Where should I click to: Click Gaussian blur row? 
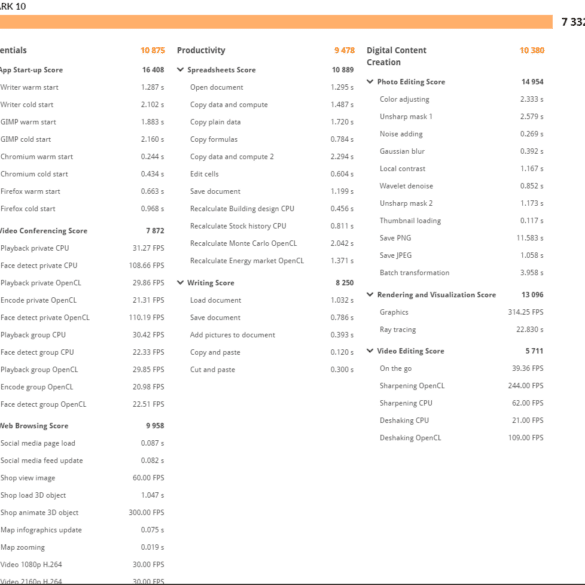[x=462, y=151]
